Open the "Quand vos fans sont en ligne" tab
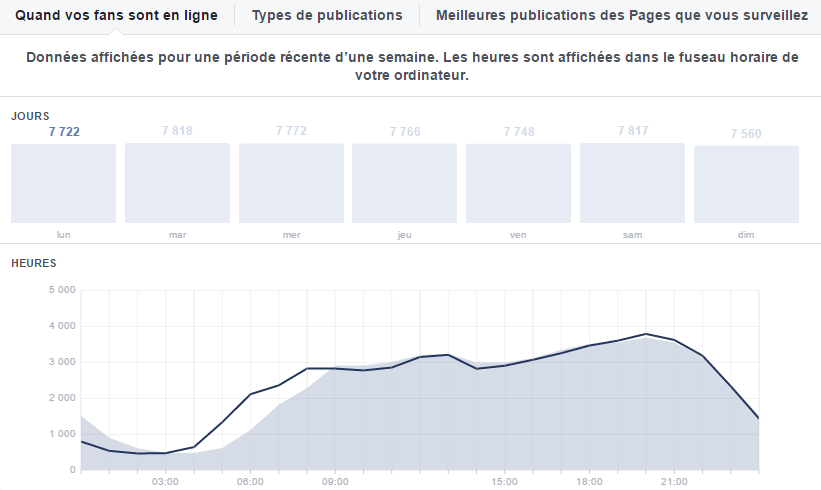The height and width of the screenshot is (490, 821). [x=116, y=16]
